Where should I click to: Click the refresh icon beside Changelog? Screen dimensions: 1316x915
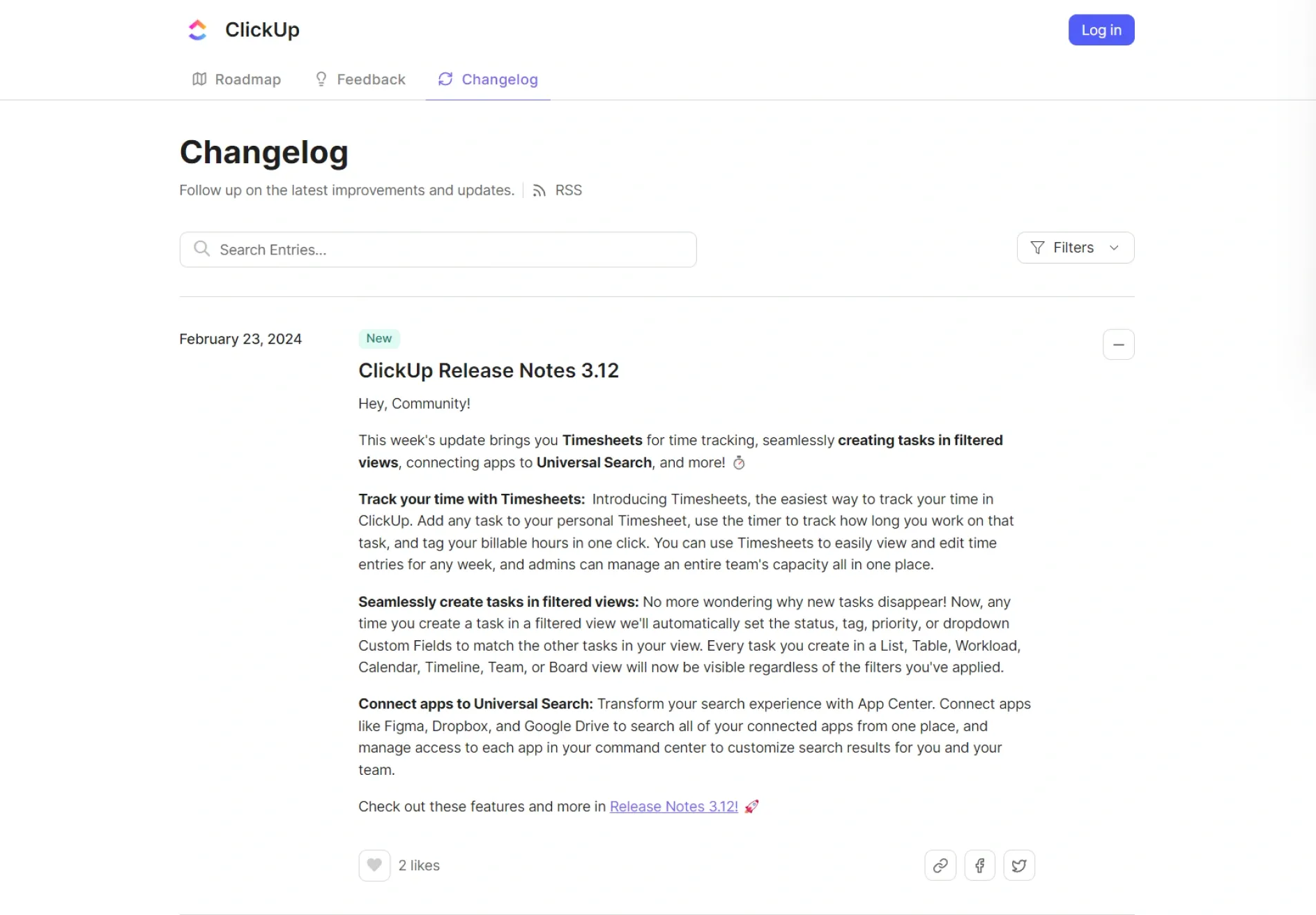[x=445, y=79]
